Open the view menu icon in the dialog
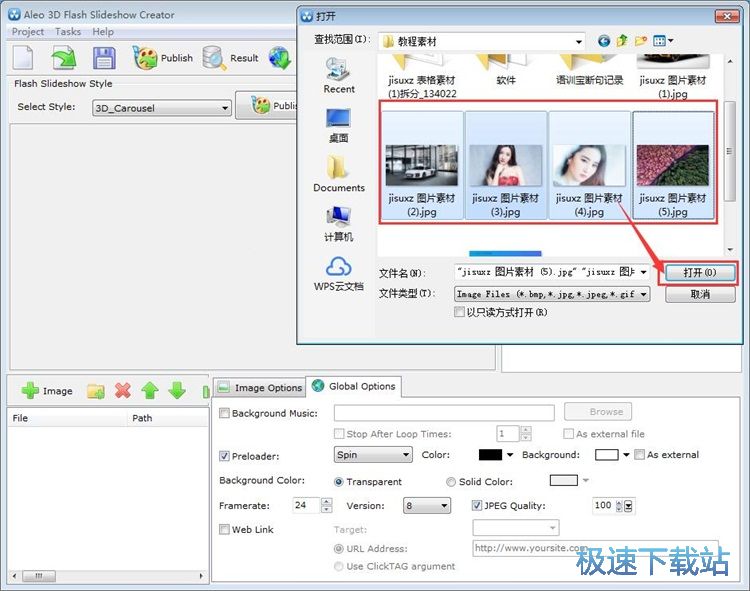The height and width of the screenshot is (591, 750). 663,41
